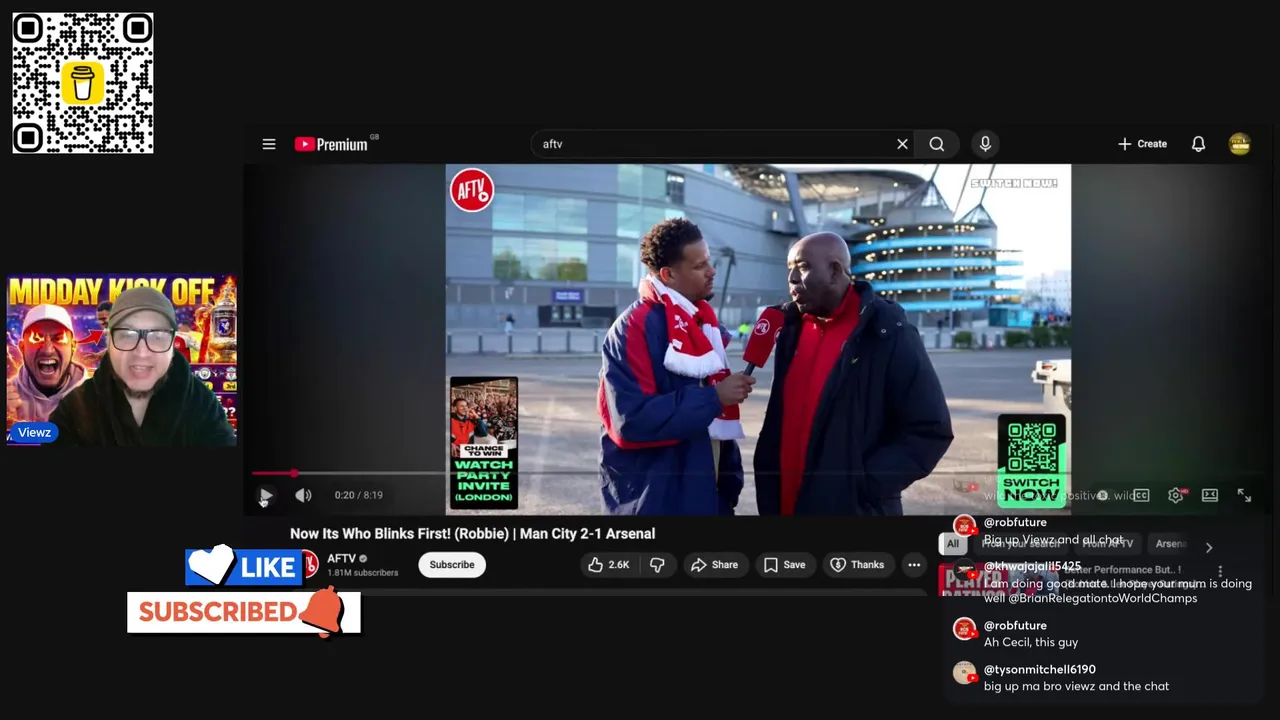Click the Watch Party Invite card in the video

click(483, 441)
